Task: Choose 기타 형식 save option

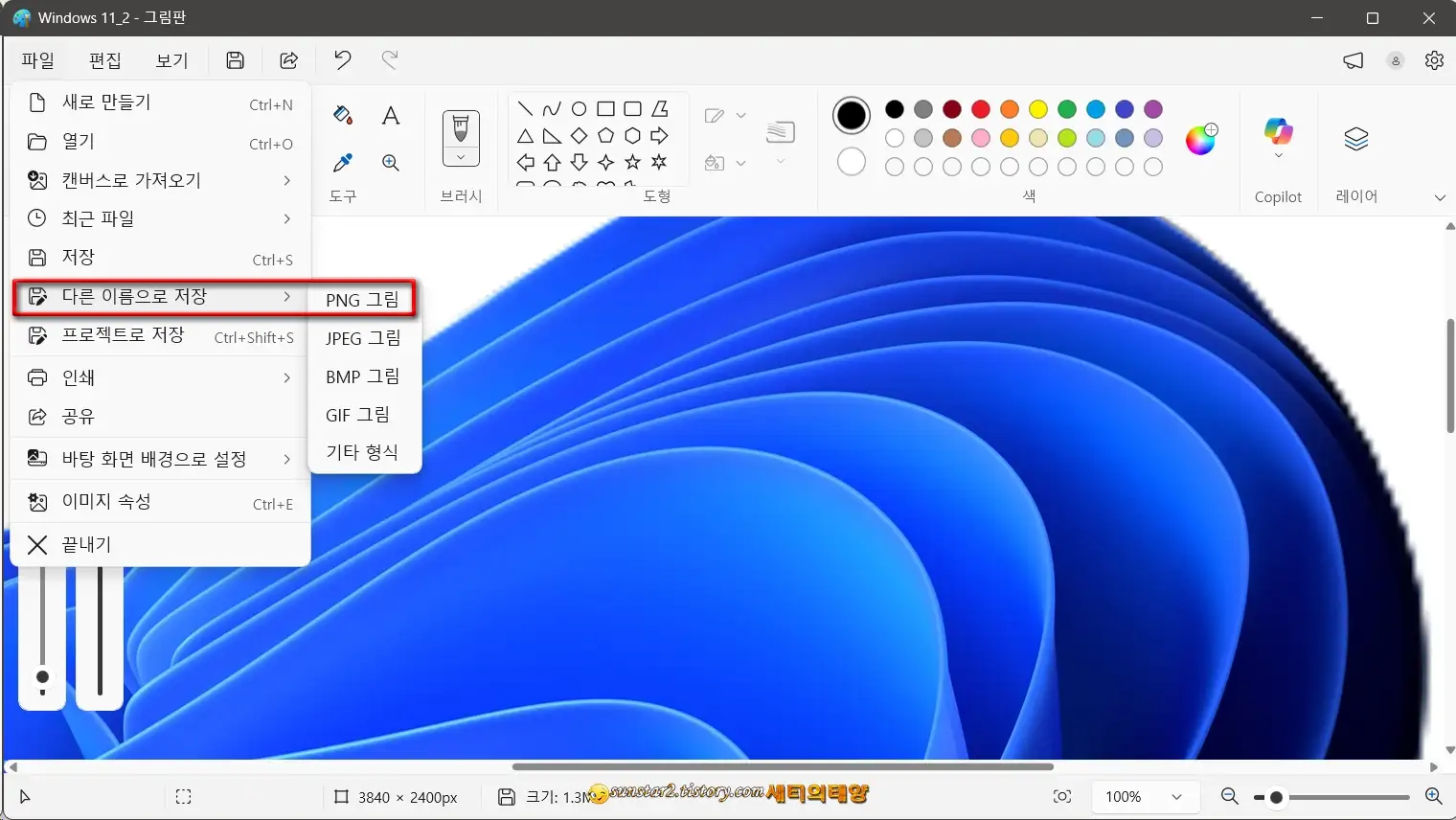Action: (x=364, y=452)
